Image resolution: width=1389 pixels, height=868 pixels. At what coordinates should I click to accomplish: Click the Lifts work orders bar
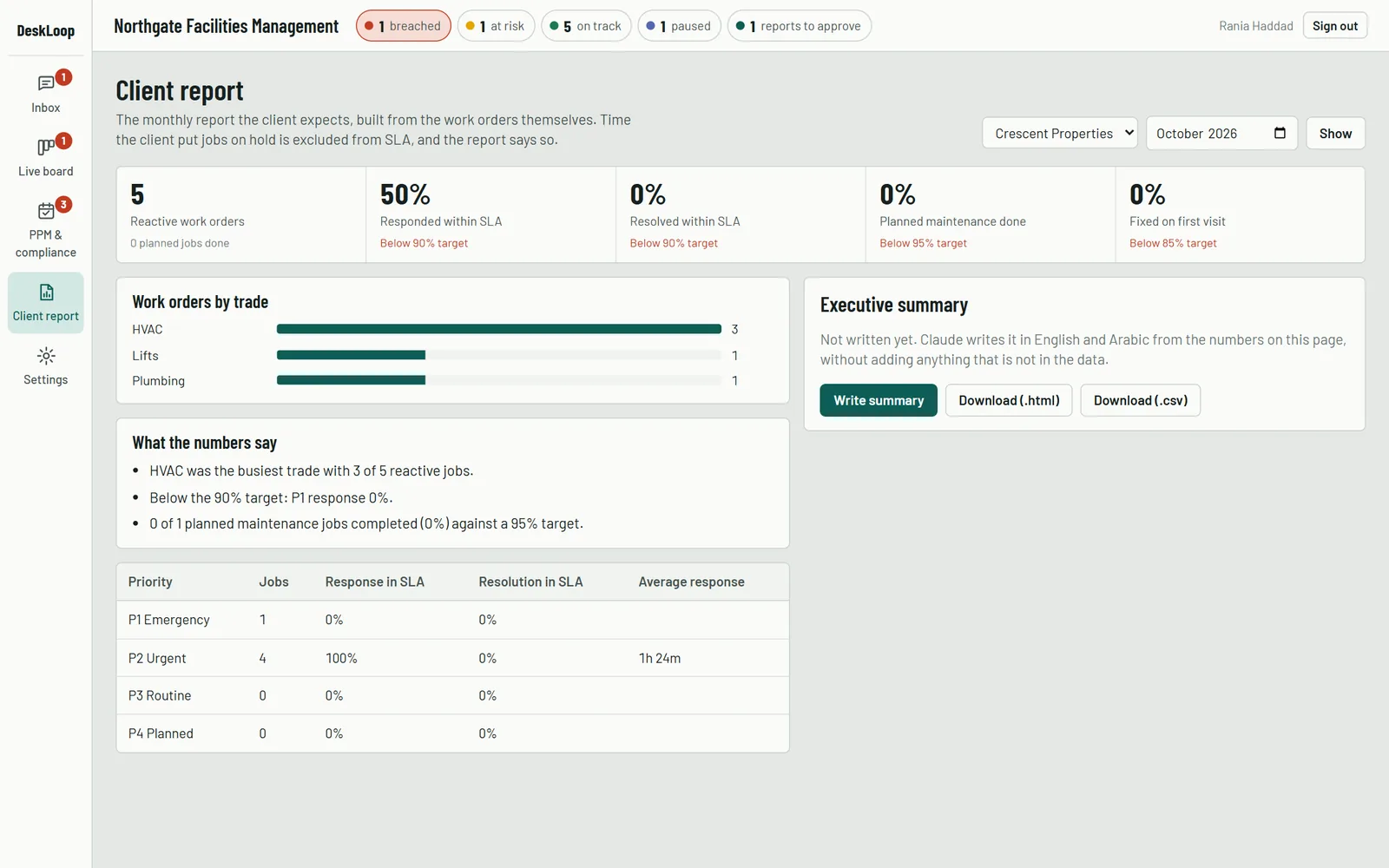499,355
